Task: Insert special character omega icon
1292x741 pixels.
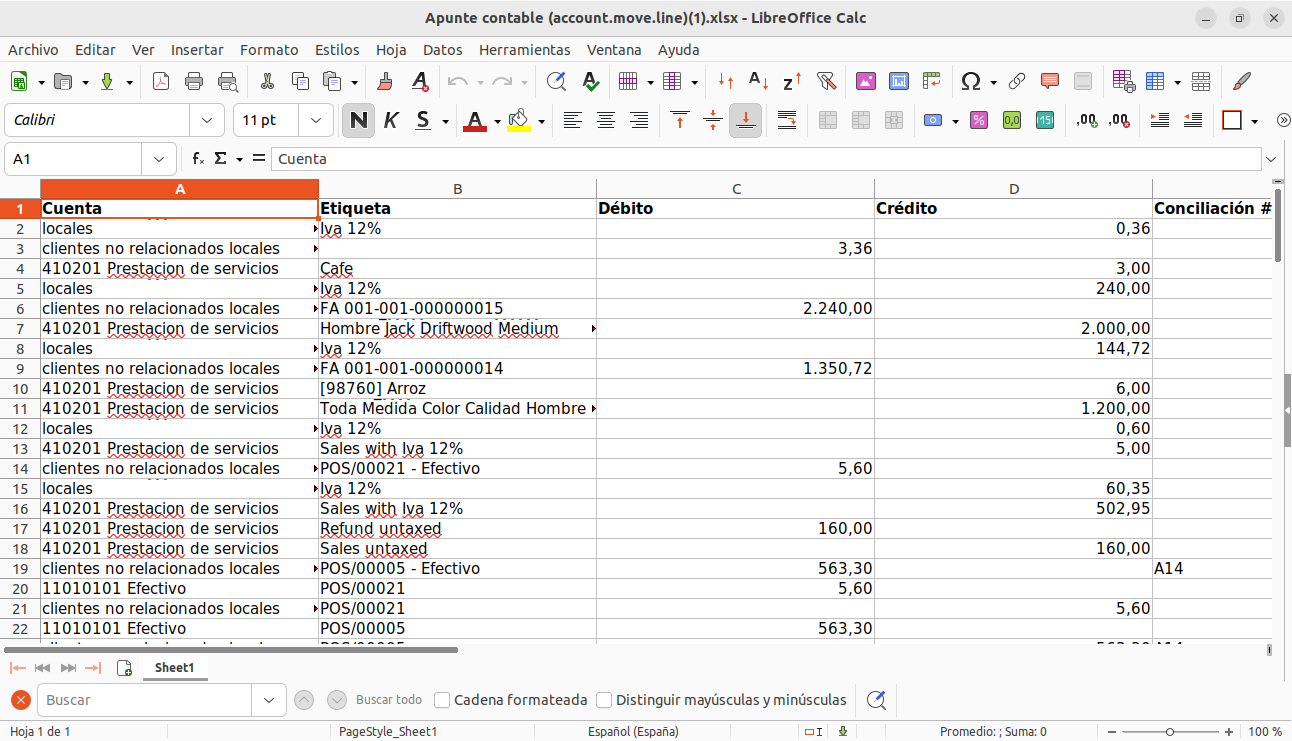Action: coord(970,82)
